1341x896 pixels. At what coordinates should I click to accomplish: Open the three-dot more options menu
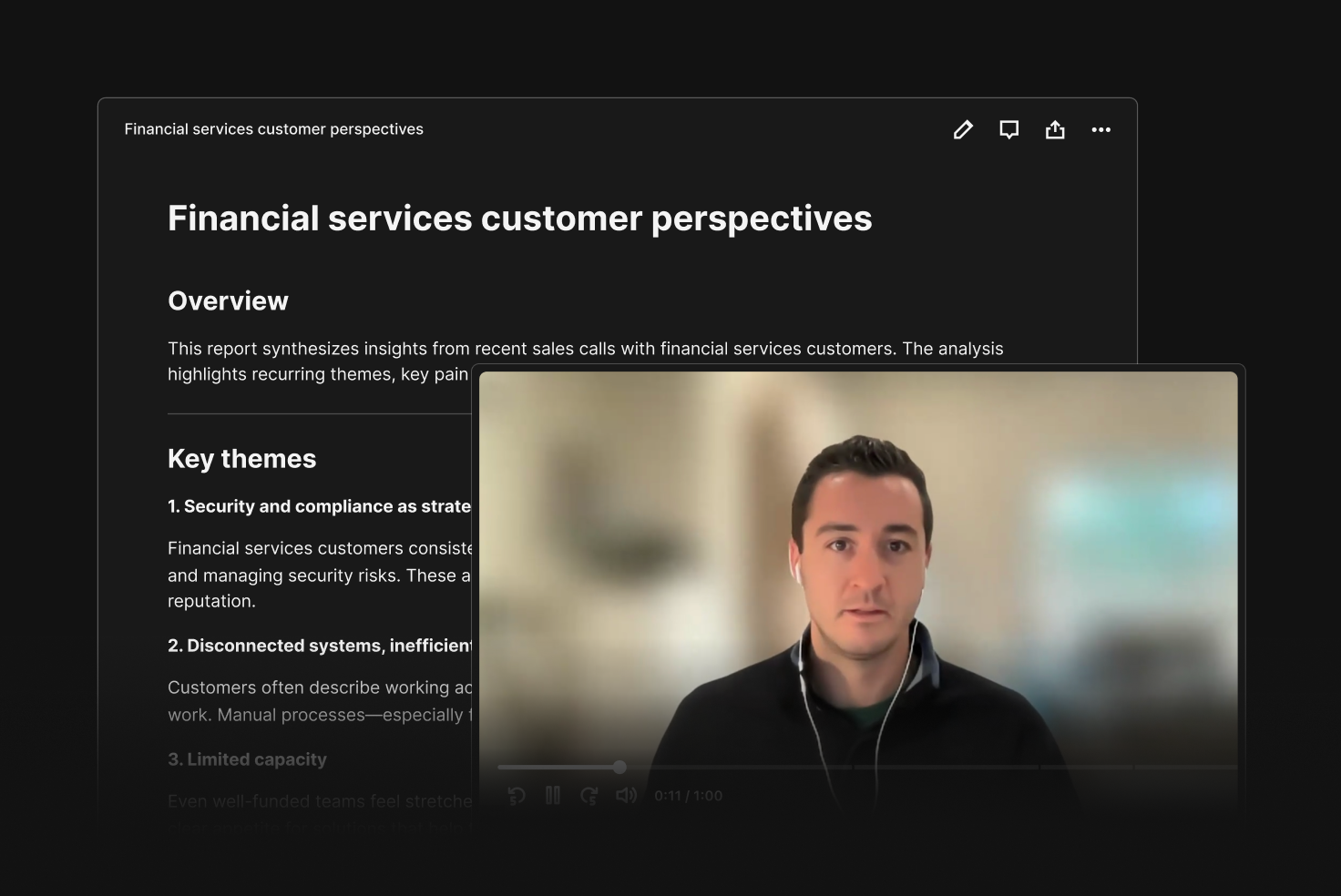click(x=1100, y=130)
